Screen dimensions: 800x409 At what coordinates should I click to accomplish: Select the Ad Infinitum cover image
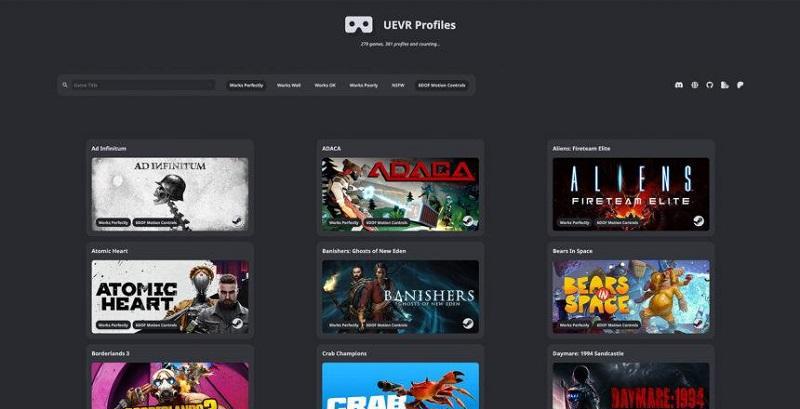[x=170, y=194]
